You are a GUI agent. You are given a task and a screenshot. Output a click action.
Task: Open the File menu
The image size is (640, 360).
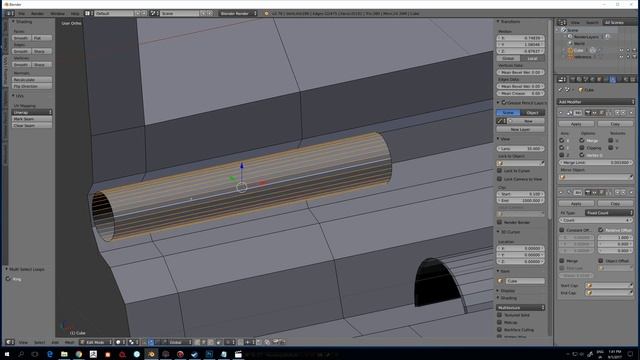click(21, 13)
